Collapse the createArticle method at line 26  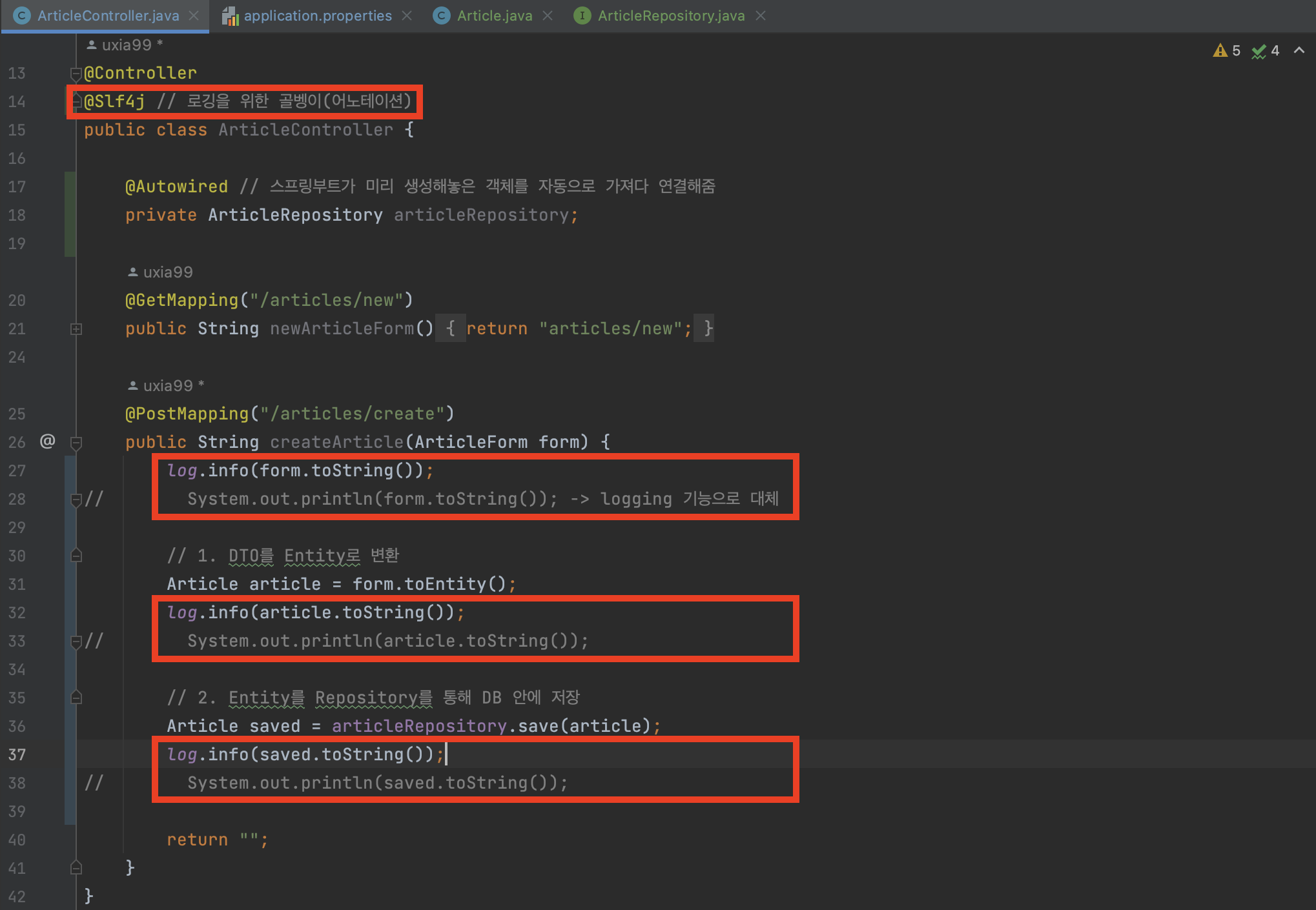[x=76, y=443]
